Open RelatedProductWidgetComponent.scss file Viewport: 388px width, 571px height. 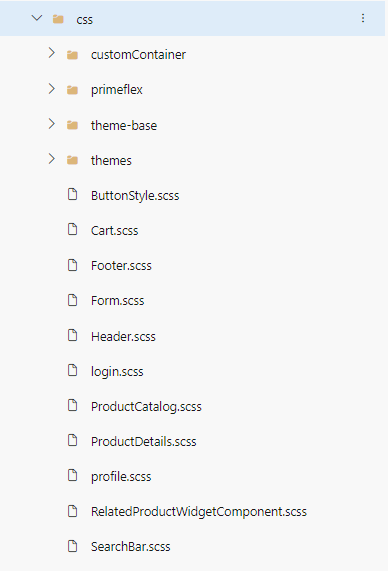[199, 512]
